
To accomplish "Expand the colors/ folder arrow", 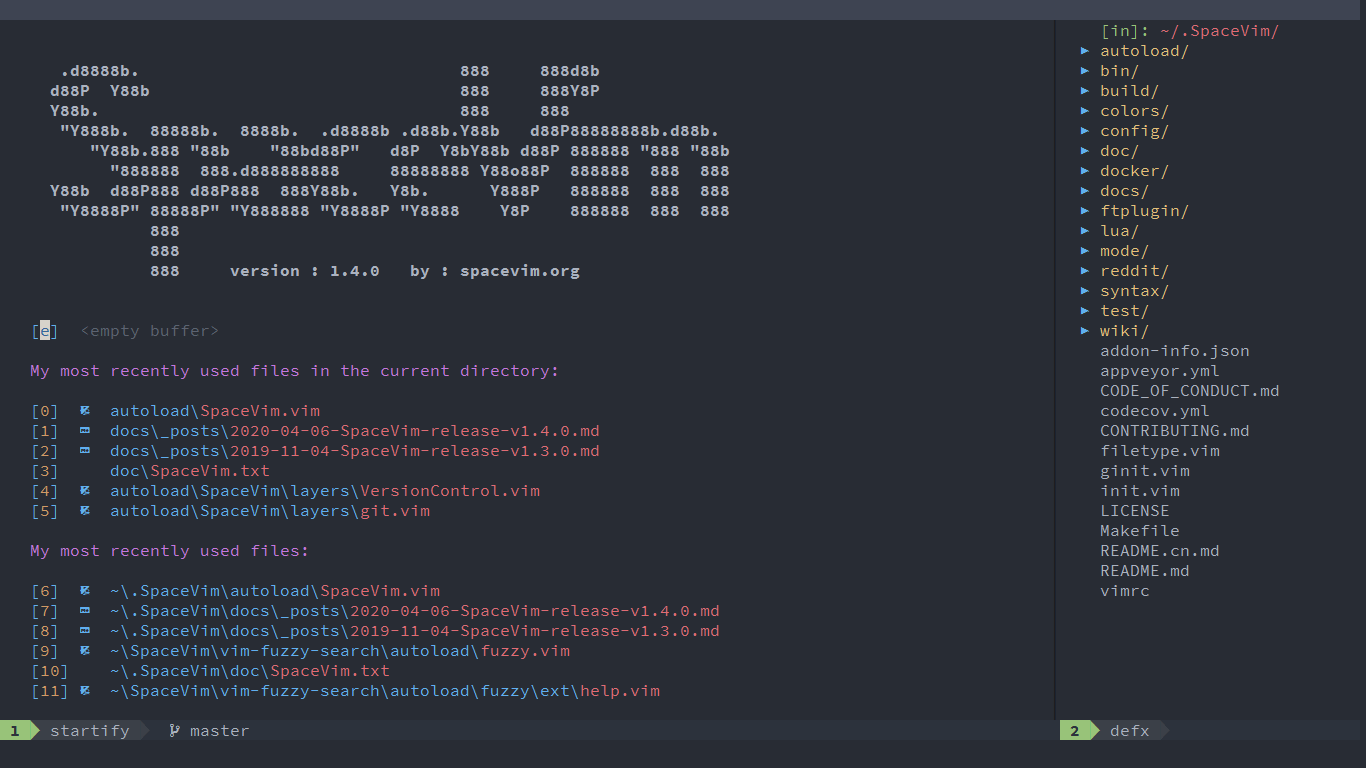I will click(1085, 110).
